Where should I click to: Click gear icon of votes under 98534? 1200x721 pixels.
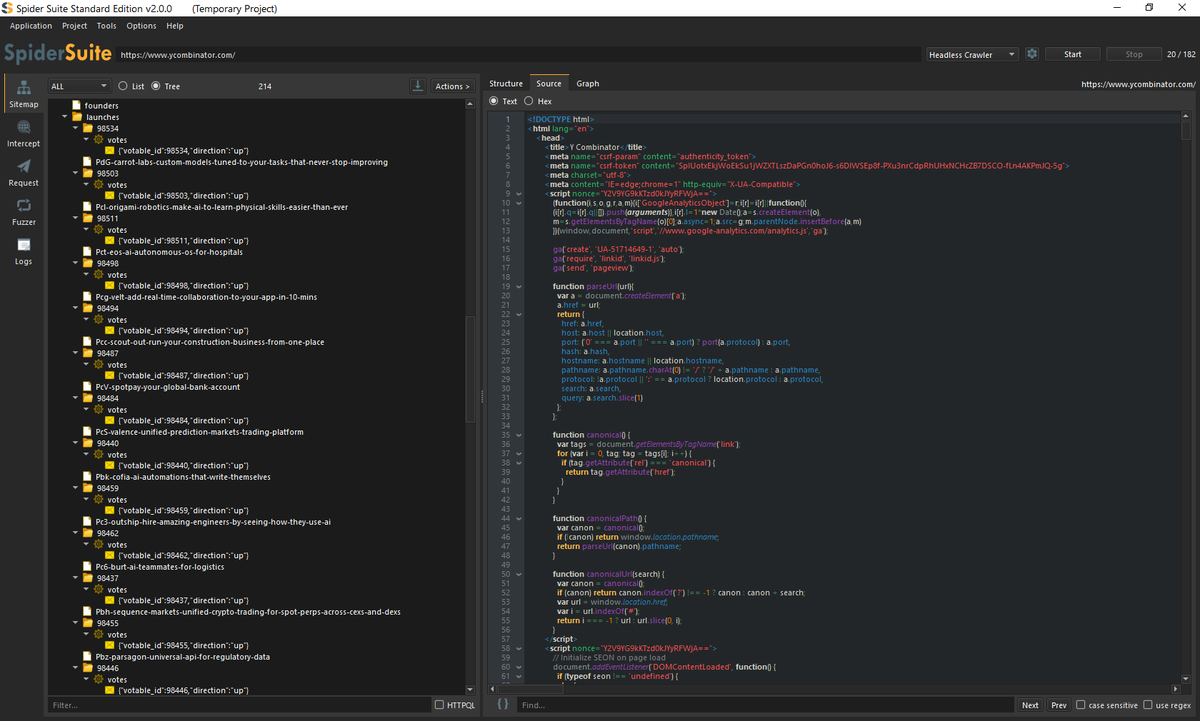[x=99, y=140]
